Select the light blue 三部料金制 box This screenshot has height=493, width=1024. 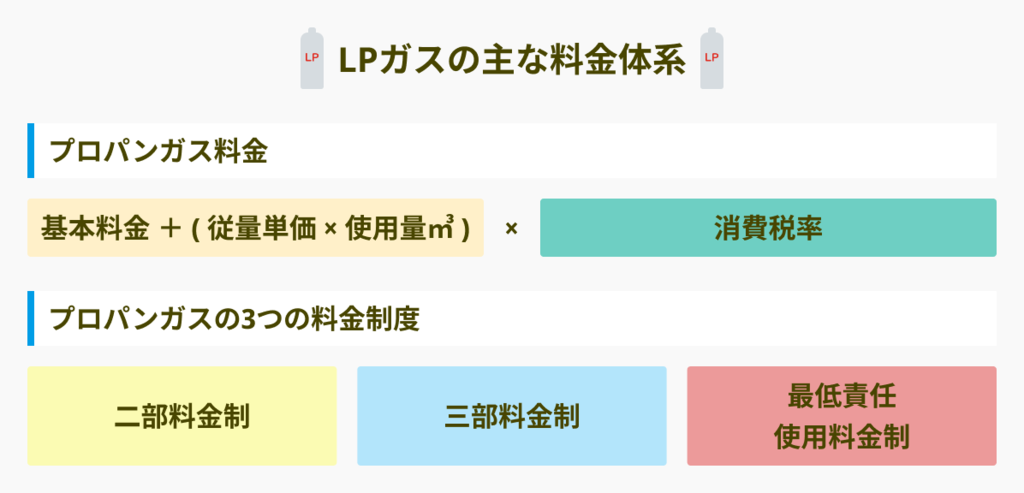point(511,416)
